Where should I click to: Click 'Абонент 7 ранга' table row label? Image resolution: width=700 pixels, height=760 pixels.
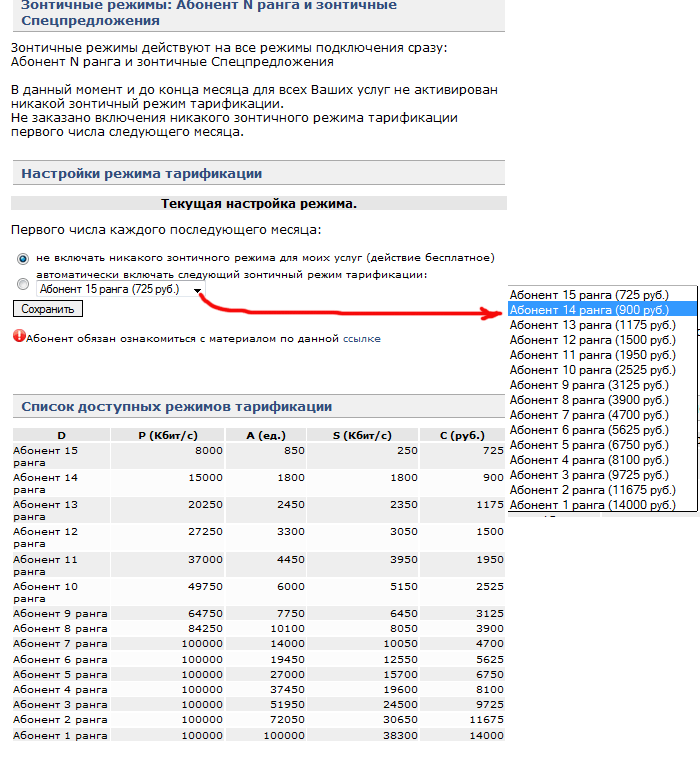pos(62,644)
